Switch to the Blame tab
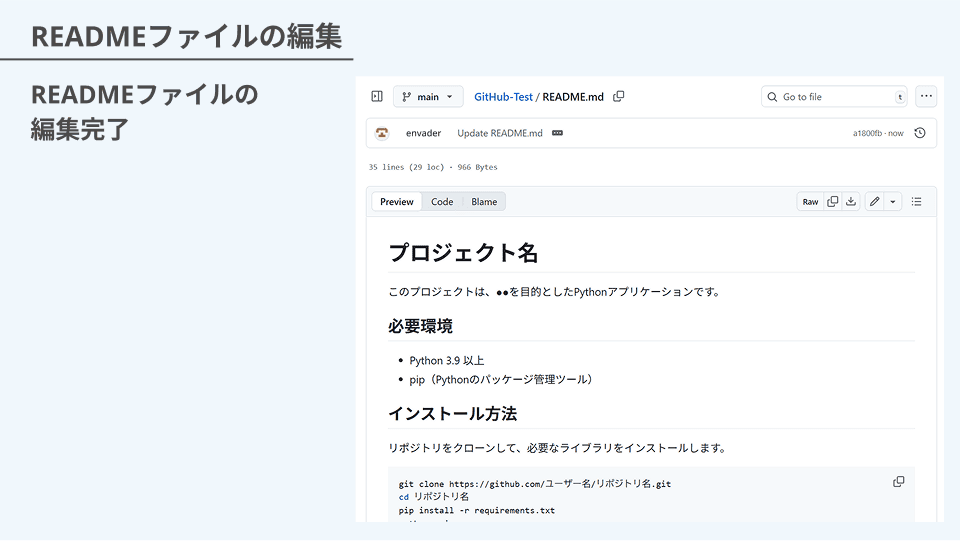The image size is (960, 541). 484,201
